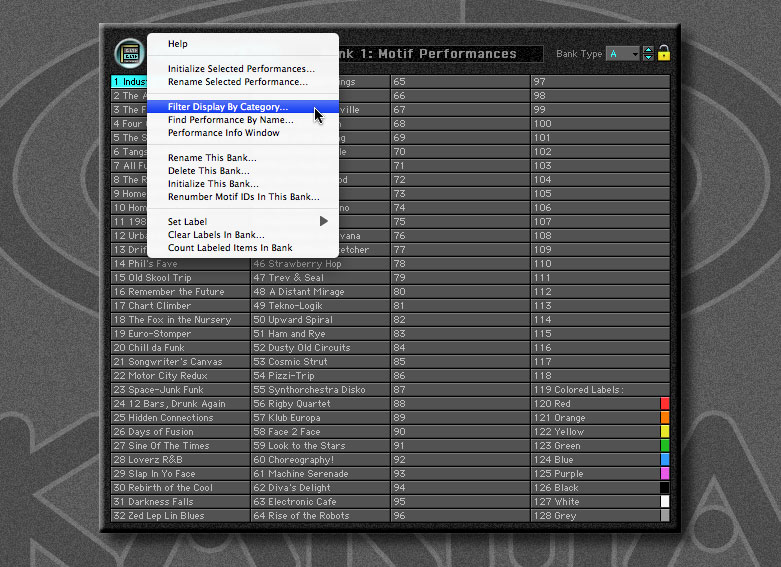
Task: Choose Rename This Bank option
Action: [212, 158]
